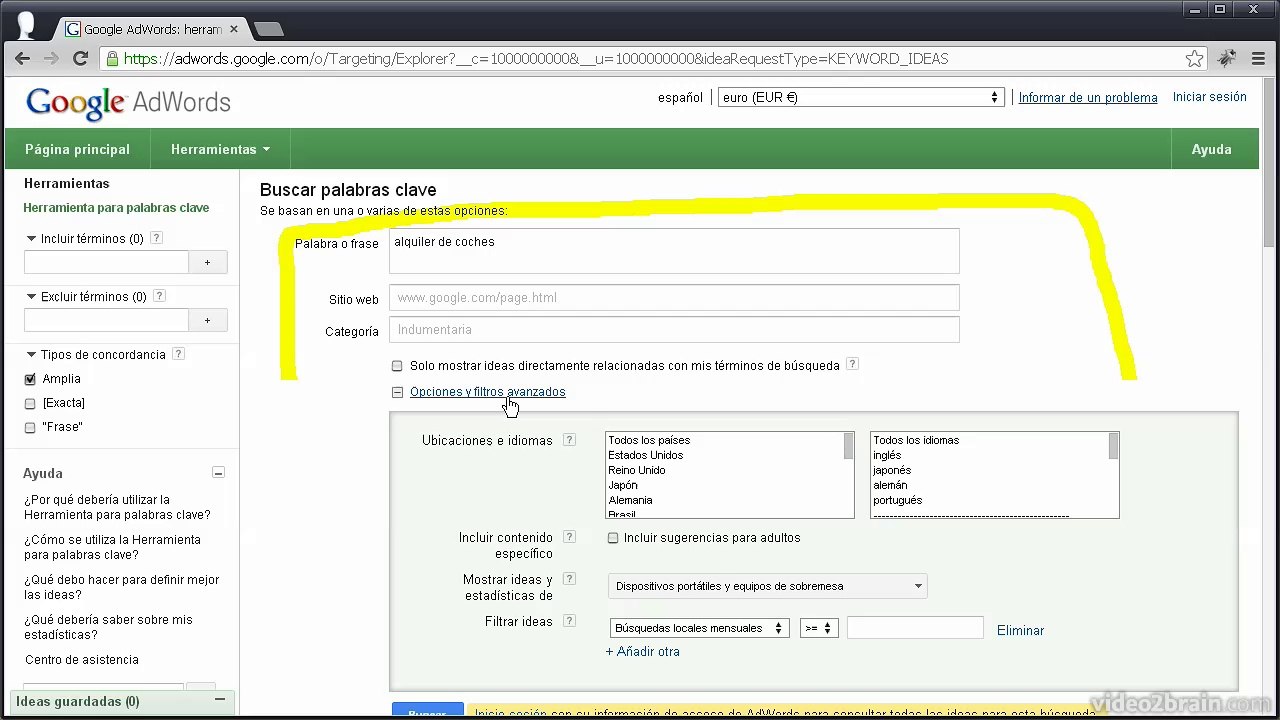Screen dimensions: 1280x720
Task: Click the extension icon next to the star
Action: pyautogui.click(x=1226, y=59)
